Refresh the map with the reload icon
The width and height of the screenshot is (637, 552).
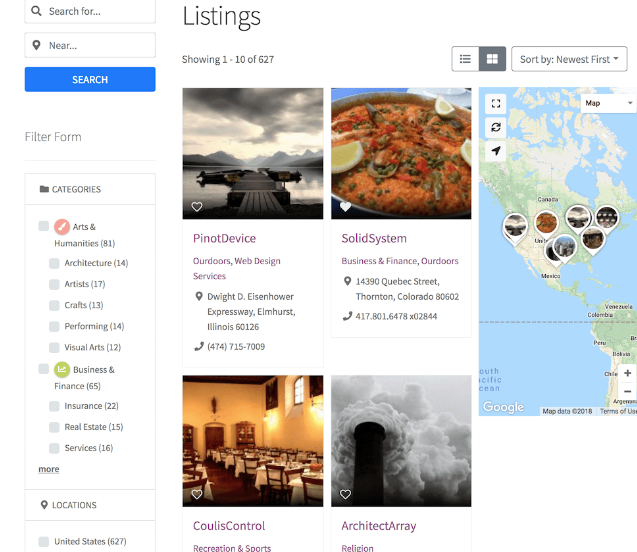(496, 127)
